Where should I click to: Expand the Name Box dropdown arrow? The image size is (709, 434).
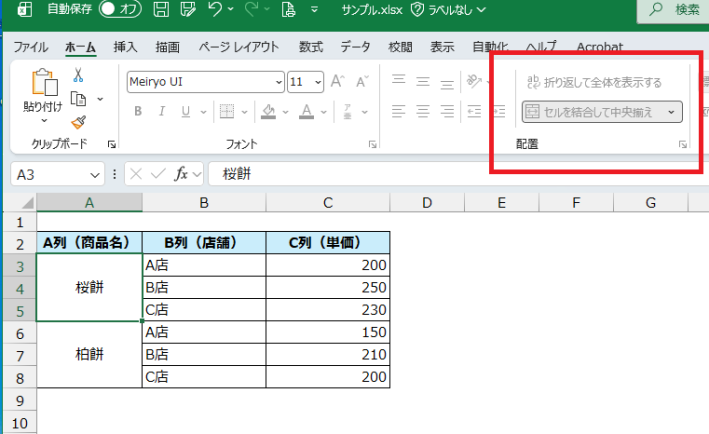95,173
